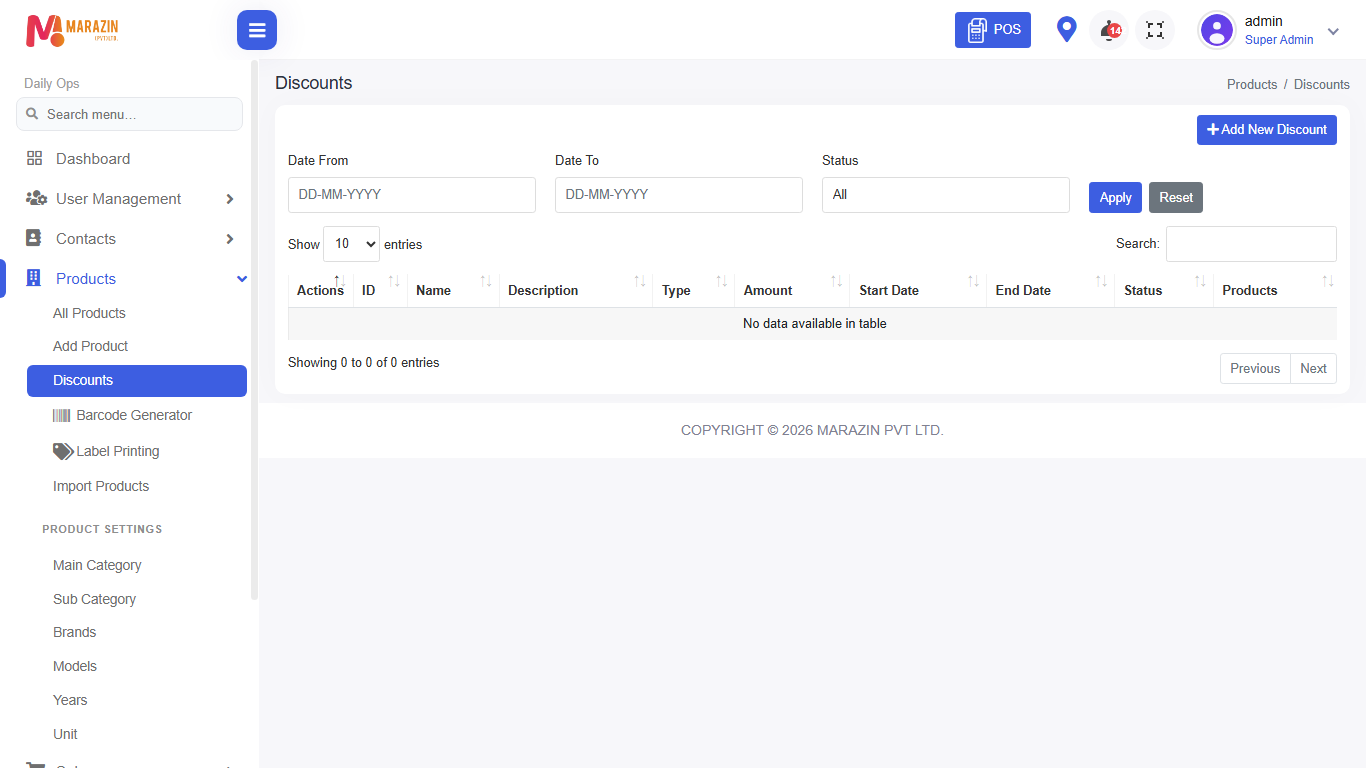Open Main Category settings

pyautogui.click(x=97, y=565)
